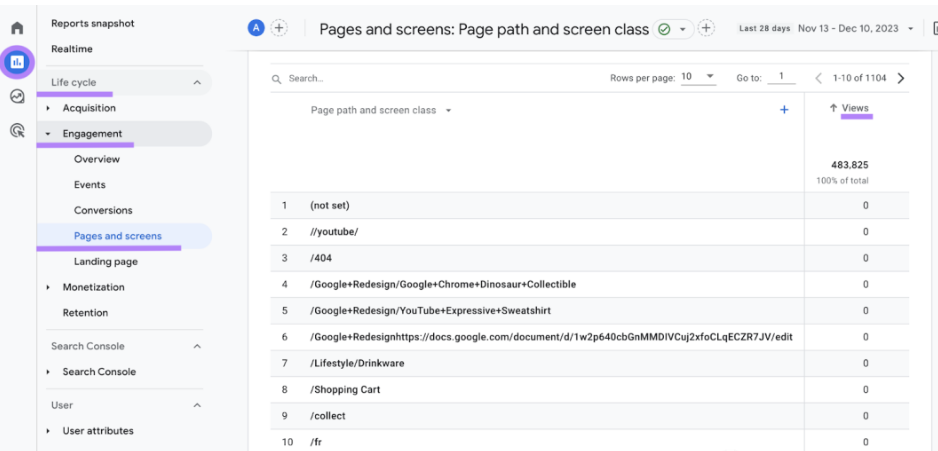The height and width of the screenshot is (451, 938).
Task: Expand the Acquisition tree item
Action: point(48,108)
